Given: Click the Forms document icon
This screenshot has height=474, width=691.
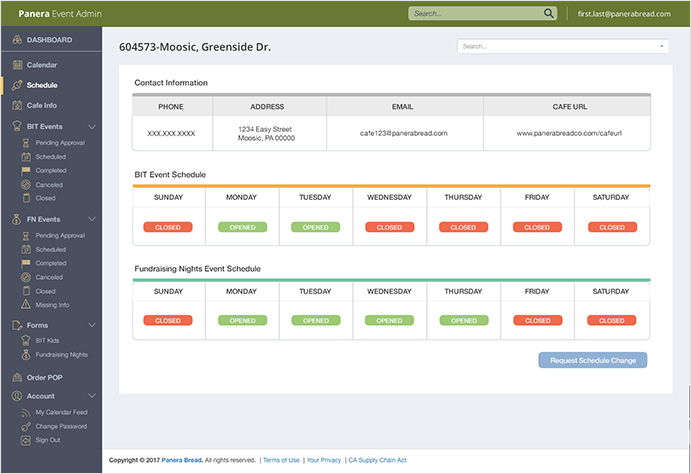Looking at the screenshot, I should (17, 325).
